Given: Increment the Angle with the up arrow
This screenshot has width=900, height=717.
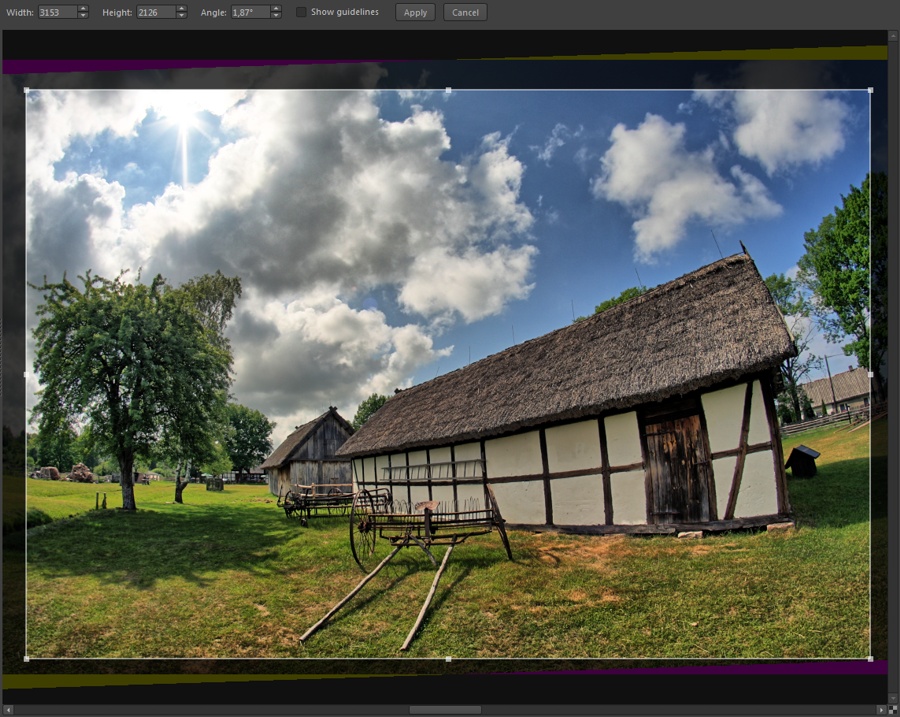Looking at the screenshot, I should 276,9.
